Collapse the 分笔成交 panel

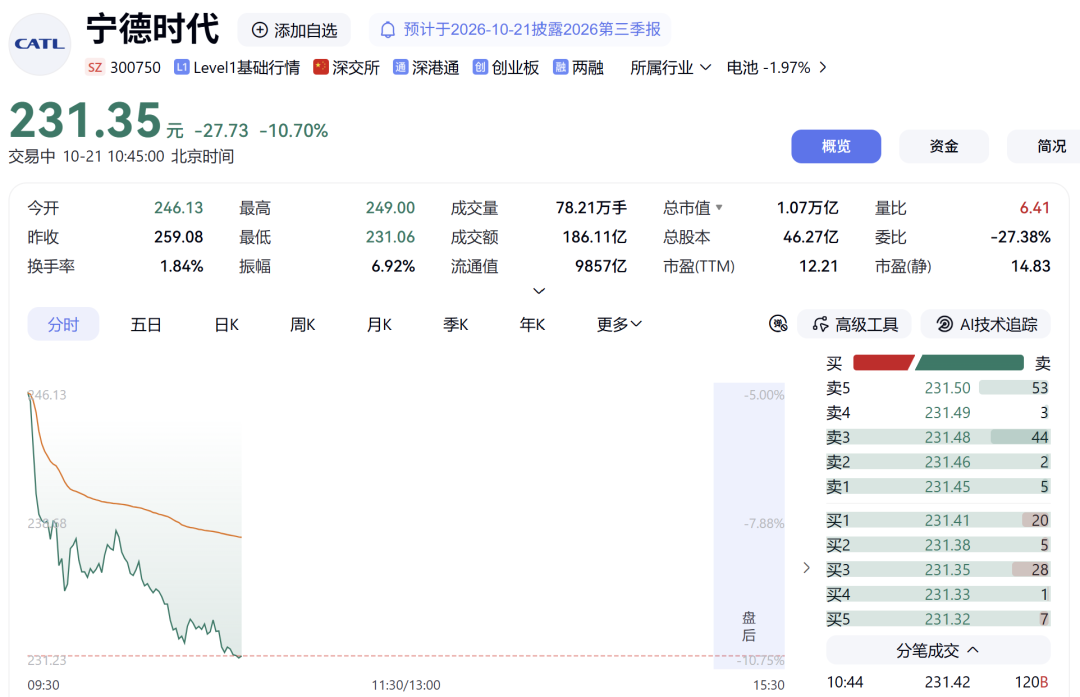[x=938, y=650]
